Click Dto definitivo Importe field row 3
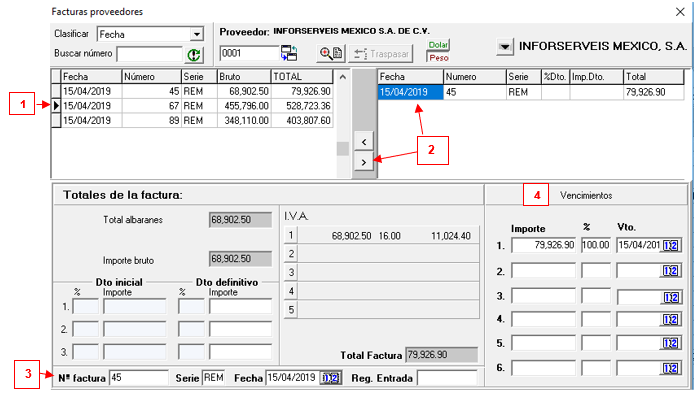The width and height of the screenshot is (694, 396). click(x=240, y=352)
